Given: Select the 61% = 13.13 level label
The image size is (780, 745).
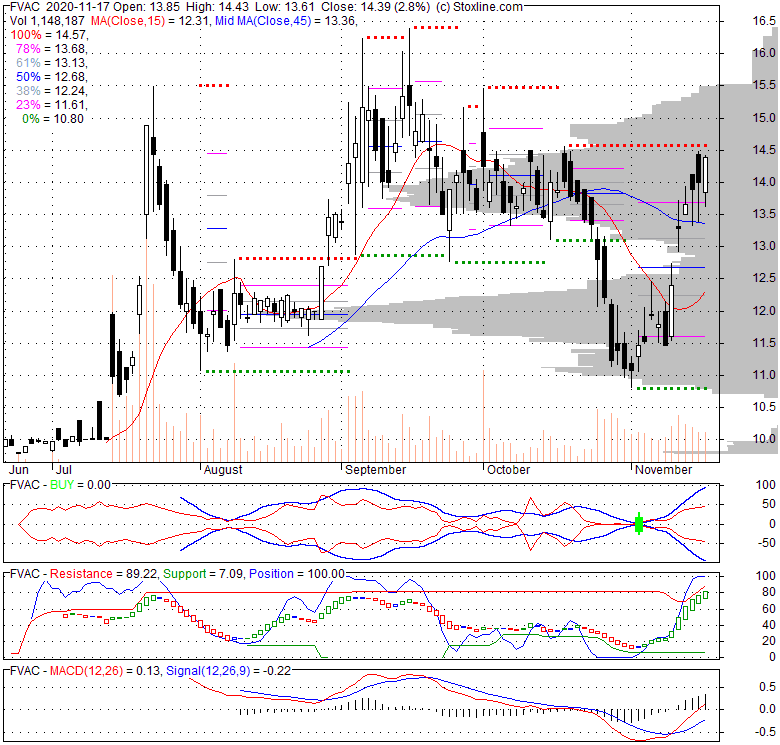Looking at the screenshot, I should coord(51,63).
